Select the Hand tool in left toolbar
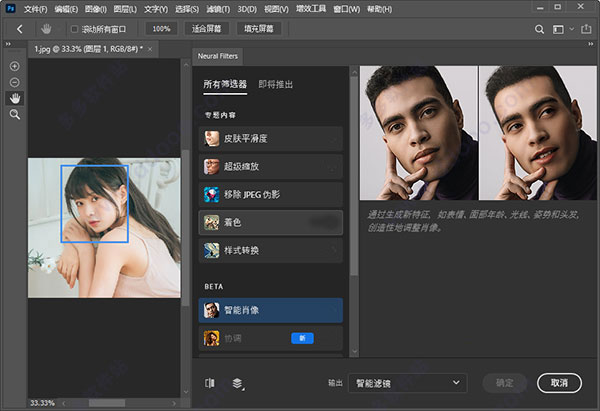Viewport: 600px width, 411px height. [x=15, y=98]
